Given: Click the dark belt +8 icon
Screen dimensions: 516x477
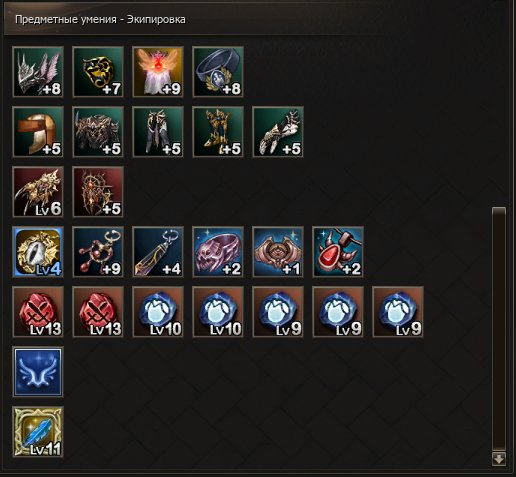Looking at the screenshot, I should pyautogui.click(x=218, y=72).
